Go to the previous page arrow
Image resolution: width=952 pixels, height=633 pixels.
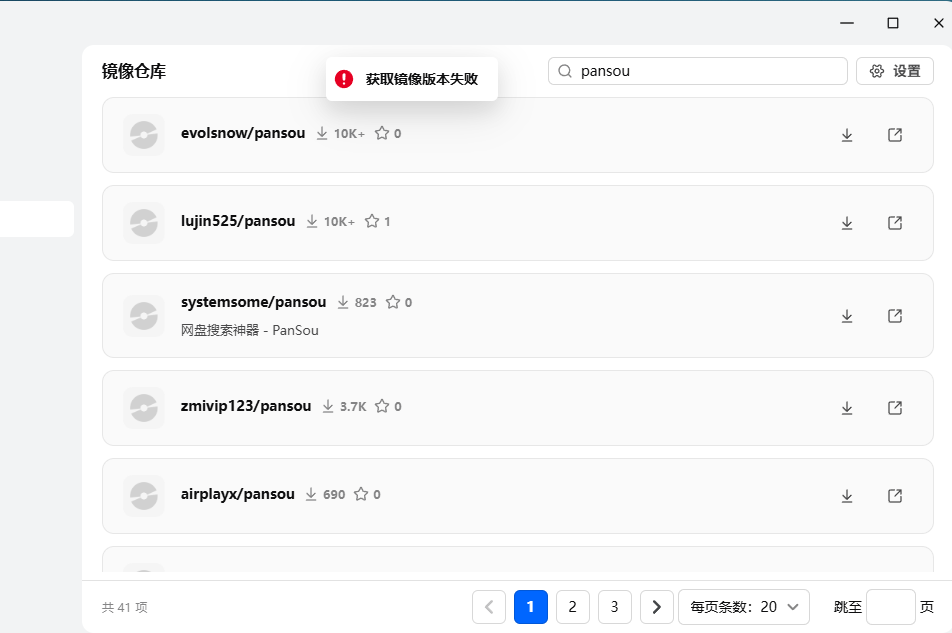(x=489, y=606)
